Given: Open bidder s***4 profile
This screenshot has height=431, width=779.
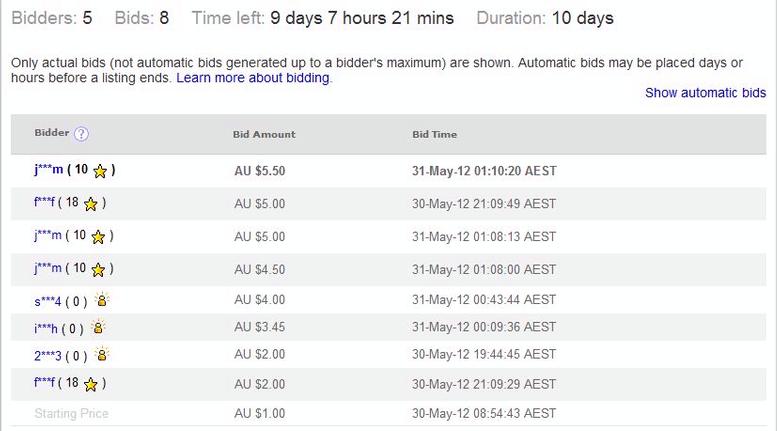Looking at the screenshot, I should pyautogui.click(x=48, y=301).
